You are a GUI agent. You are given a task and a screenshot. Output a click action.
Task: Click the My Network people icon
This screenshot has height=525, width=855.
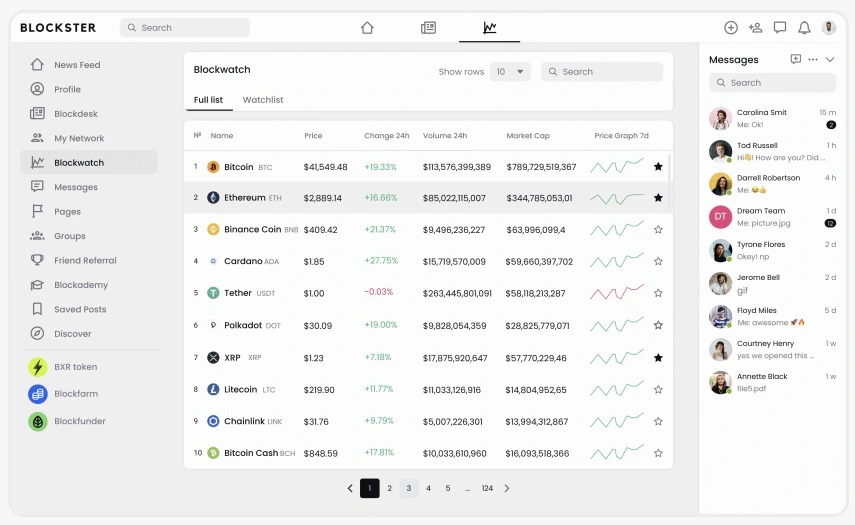point(37,138)
